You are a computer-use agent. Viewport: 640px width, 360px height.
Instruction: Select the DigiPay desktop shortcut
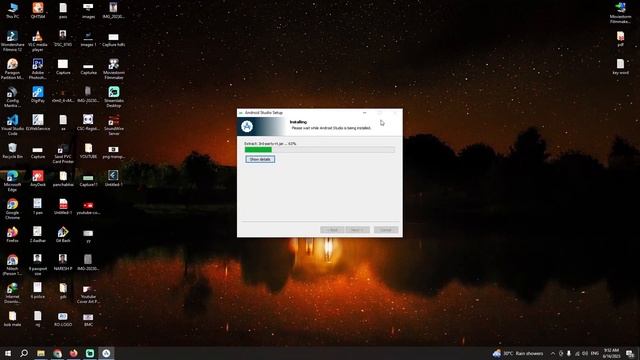[38, 95]
